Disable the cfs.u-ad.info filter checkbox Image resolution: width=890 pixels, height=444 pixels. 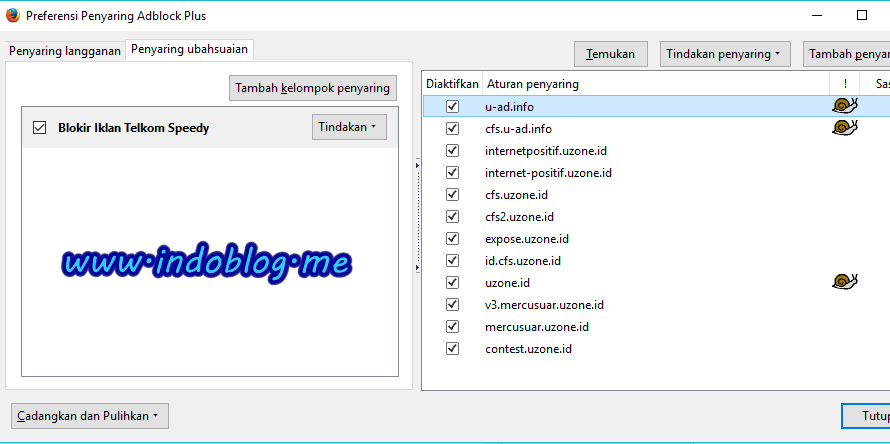pos(452,128)
